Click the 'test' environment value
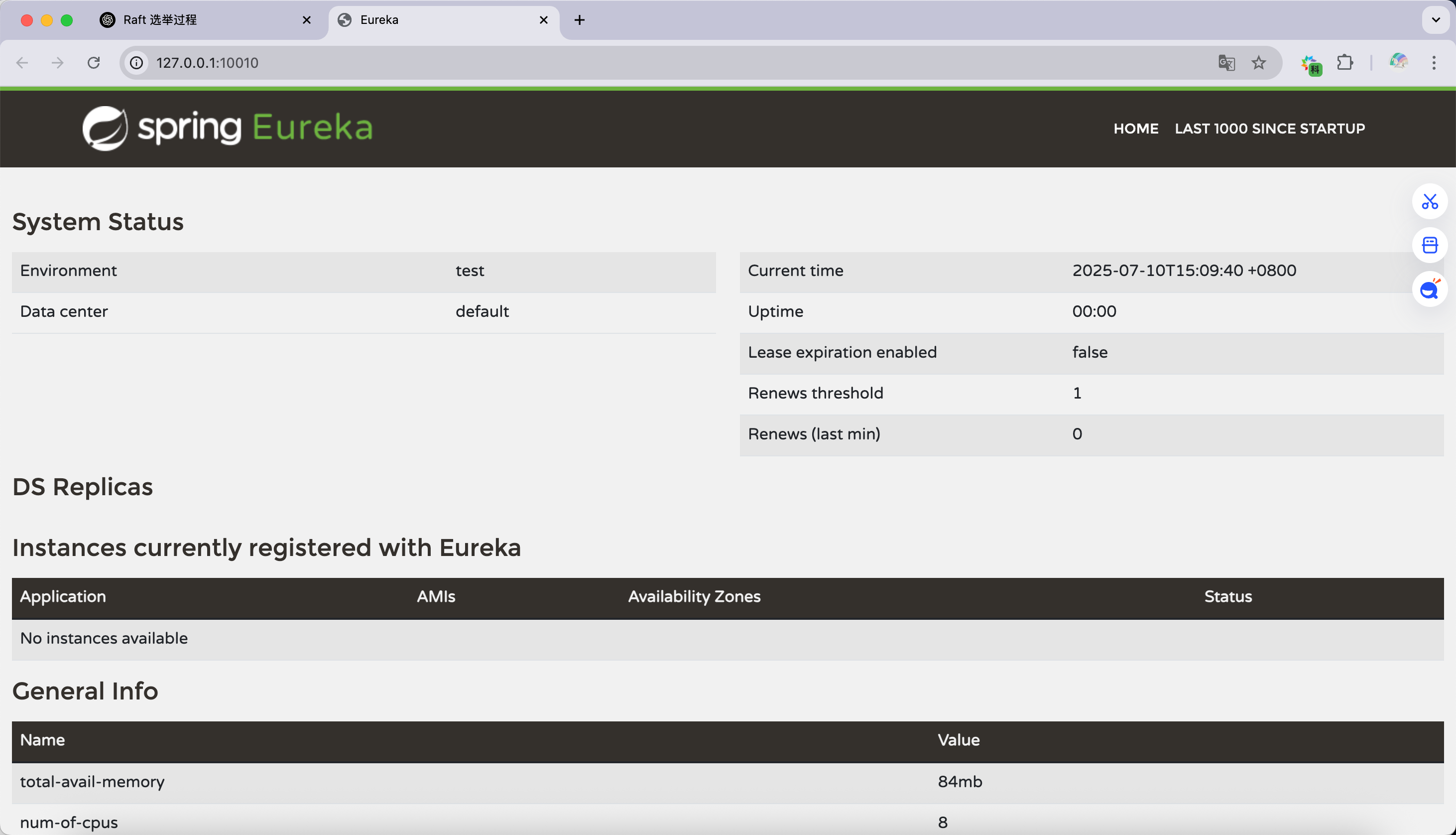This screenshot has width=1456, height=835. click(470, 271)
